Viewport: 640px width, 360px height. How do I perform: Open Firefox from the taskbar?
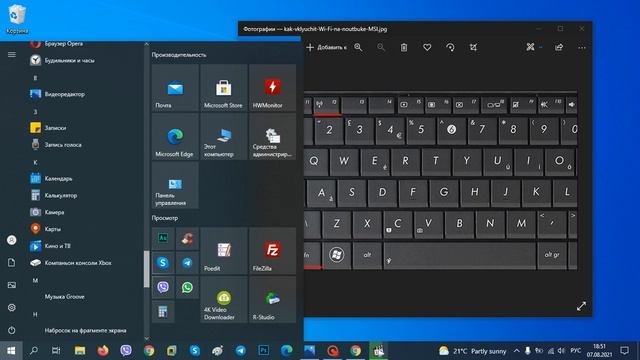coord(103,351)
